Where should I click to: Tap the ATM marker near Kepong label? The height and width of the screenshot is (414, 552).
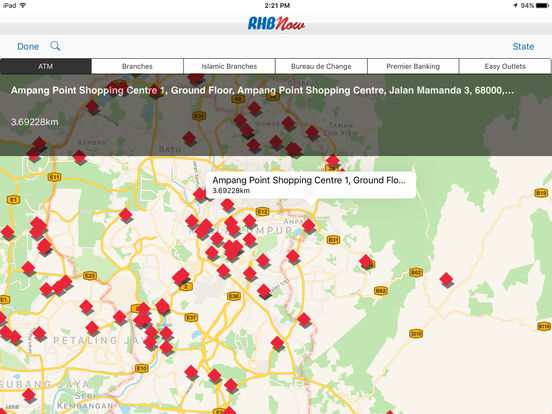[x=79, y=157]
